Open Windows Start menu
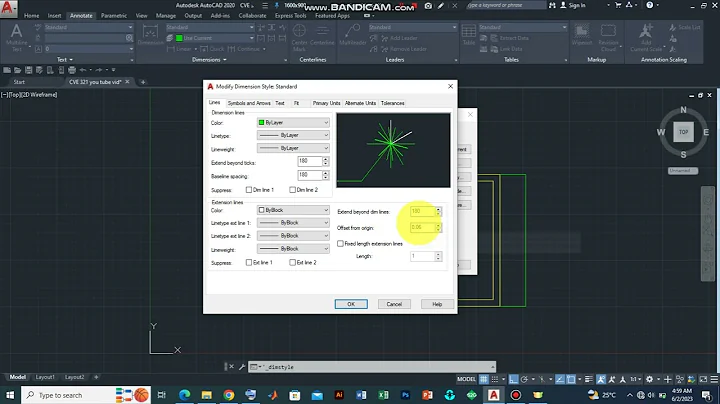The image size is (720, 404). 10,395
